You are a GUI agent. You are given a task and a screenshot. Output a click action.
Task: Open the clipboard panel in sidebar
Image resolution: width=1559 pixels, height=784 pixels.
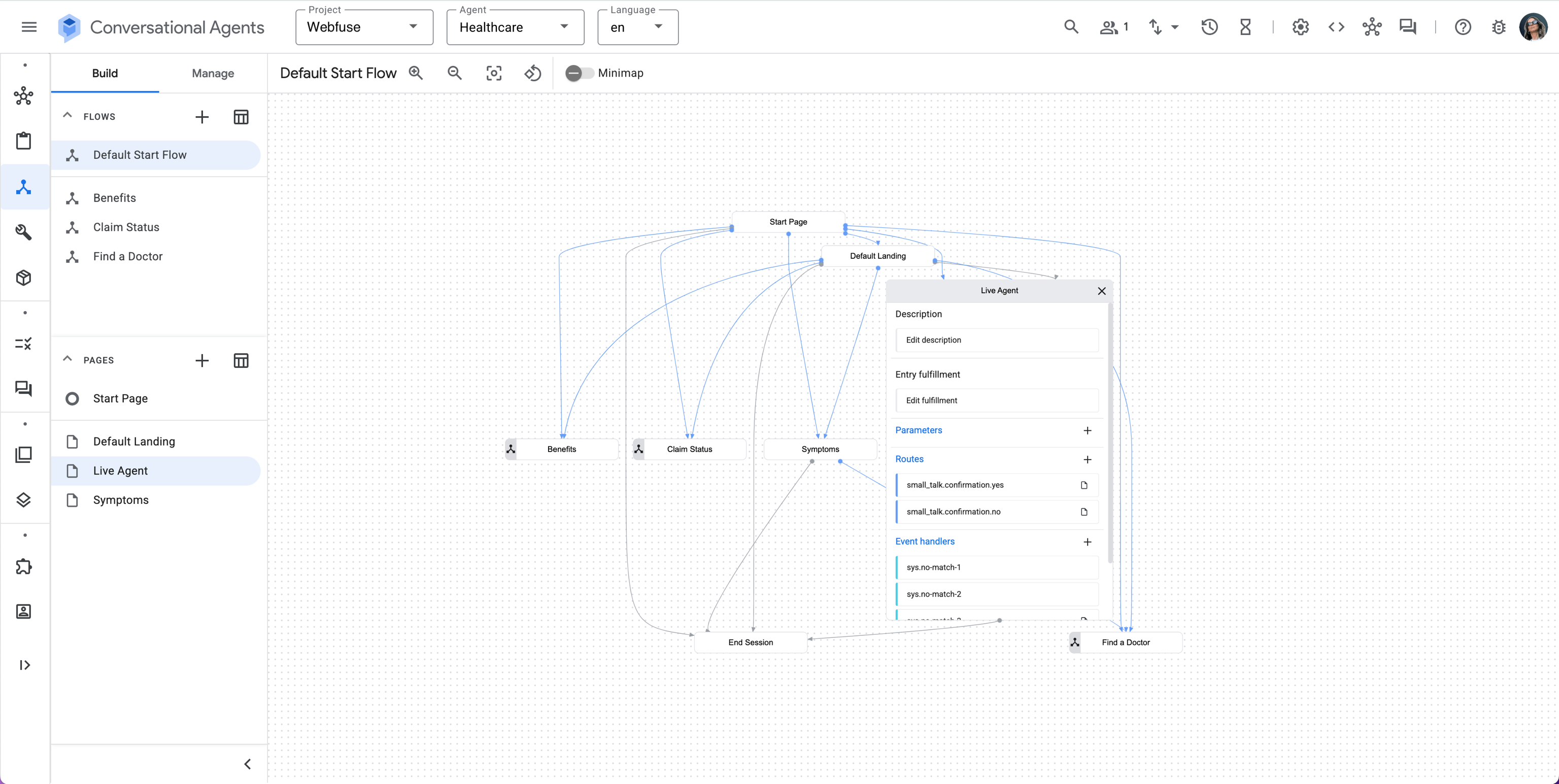pos(24,141)
